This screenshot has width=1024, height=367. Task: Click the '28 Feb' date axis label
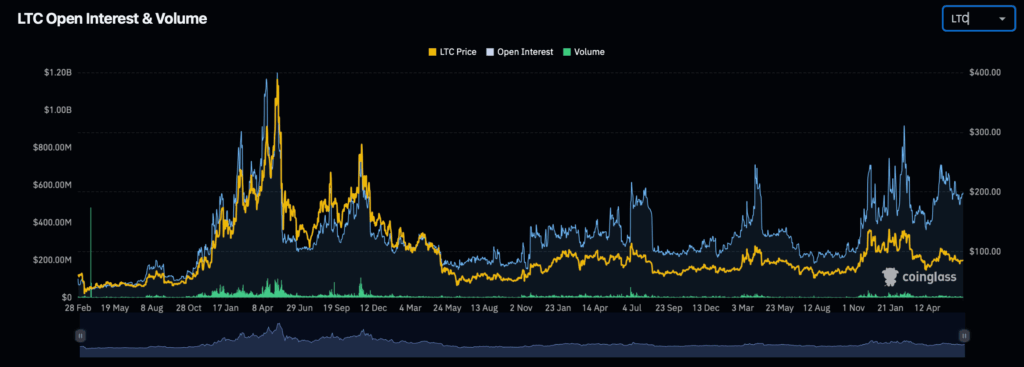click(x=79, y=307)
